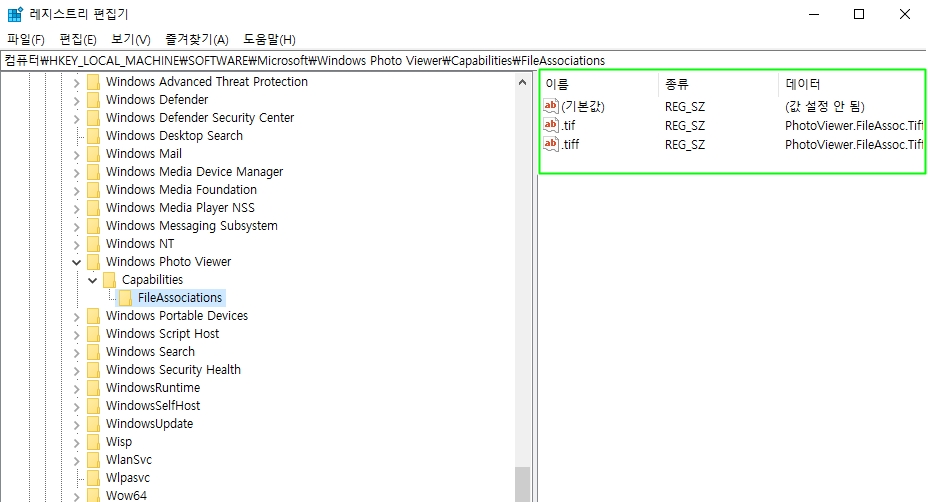Collapse the Capabilities key

92,280
